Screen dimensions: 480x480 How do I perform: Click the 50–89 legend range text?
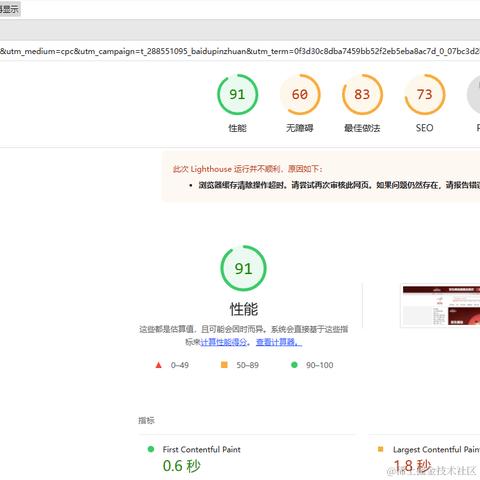(x=248, y=365)
